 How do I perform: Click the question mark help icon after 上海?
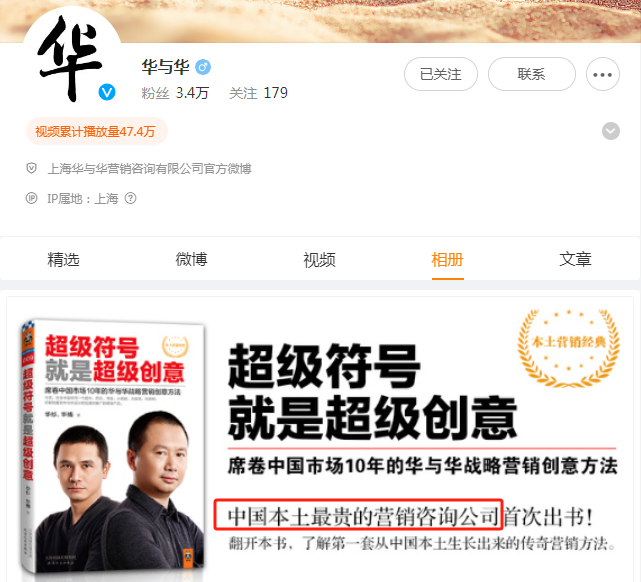pos(130,199)
